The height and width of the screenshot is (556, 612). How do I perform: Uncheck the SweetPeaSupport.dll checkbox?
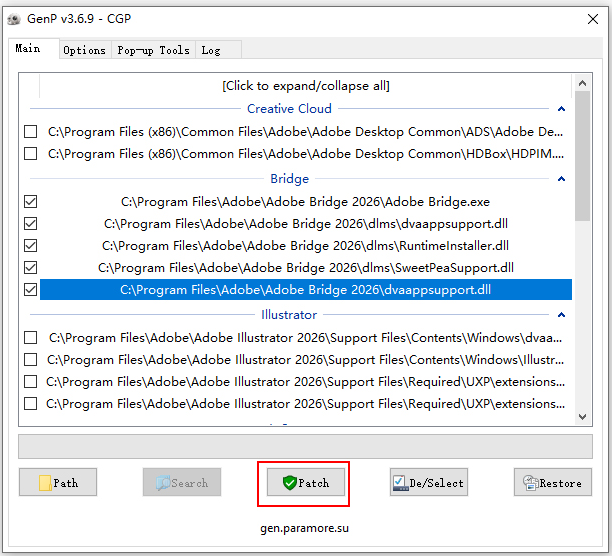30,268
